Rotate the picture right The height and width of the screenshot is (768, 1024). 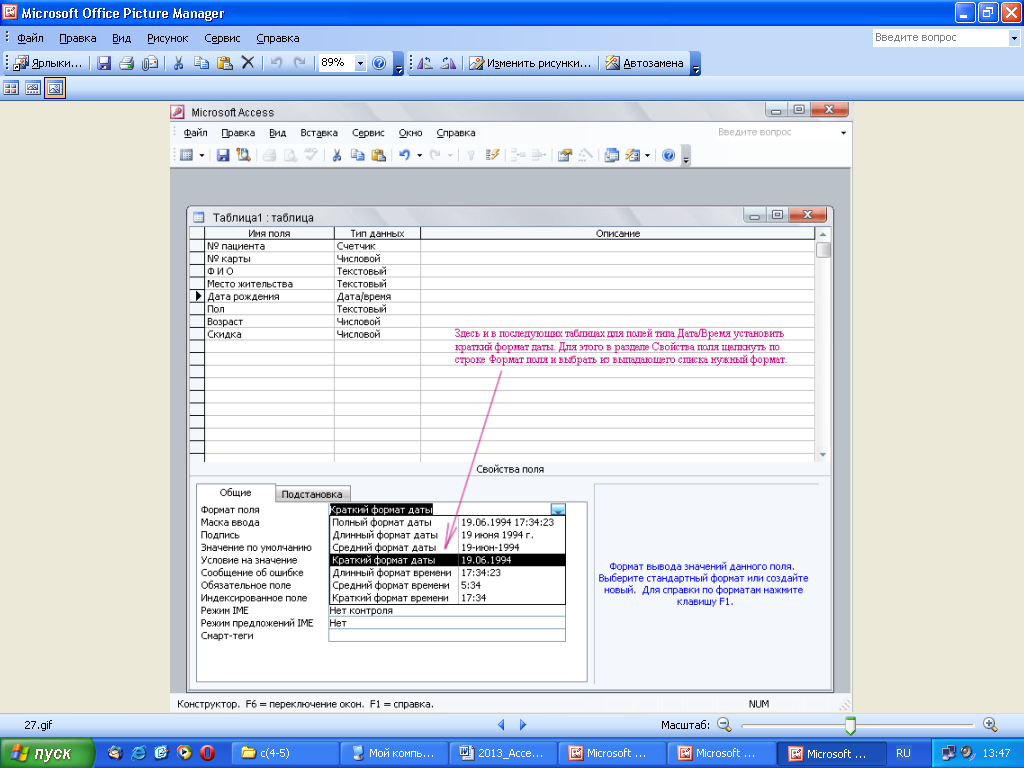coord(448,63)
